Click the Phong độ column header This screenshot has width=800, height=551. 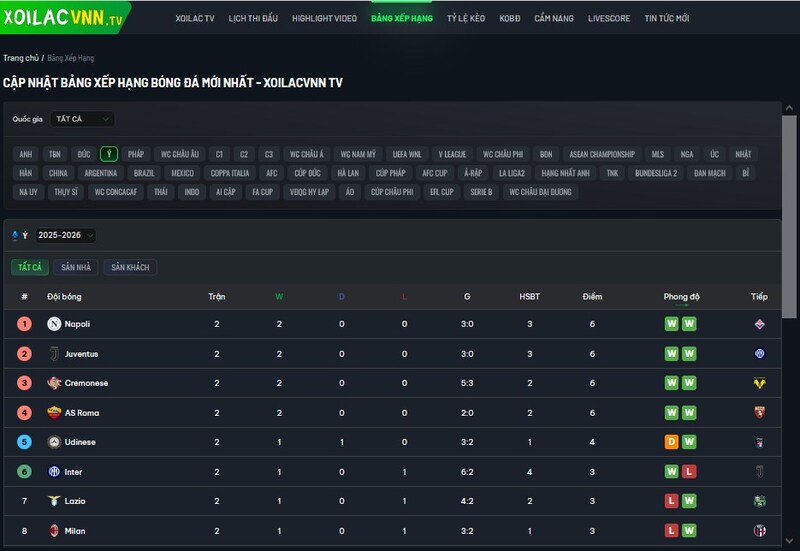coord(681,296)
